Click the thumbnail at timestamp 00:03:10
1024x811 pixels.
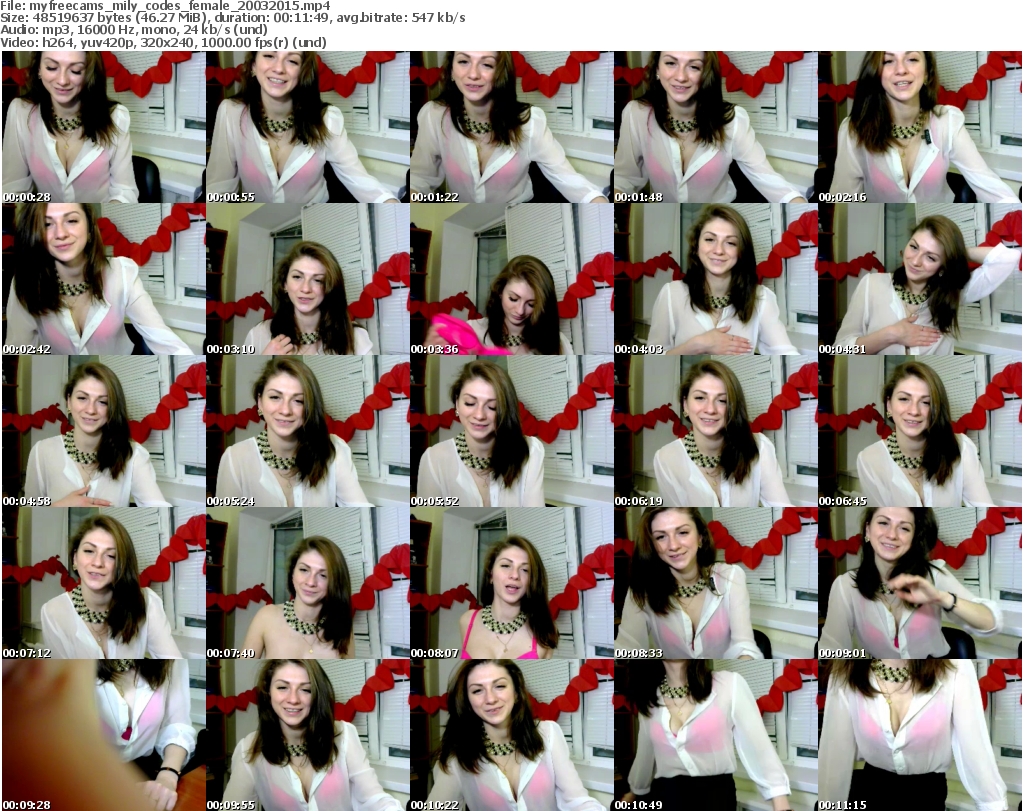pyautogui.click(x=308, y=279)
